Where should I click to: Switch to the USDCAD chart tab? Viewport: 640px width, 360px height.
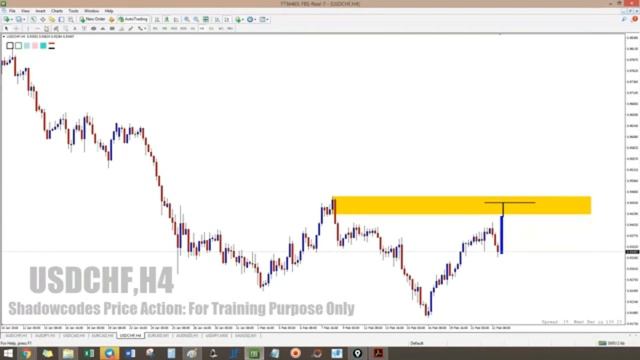click(x=74, y=336)
